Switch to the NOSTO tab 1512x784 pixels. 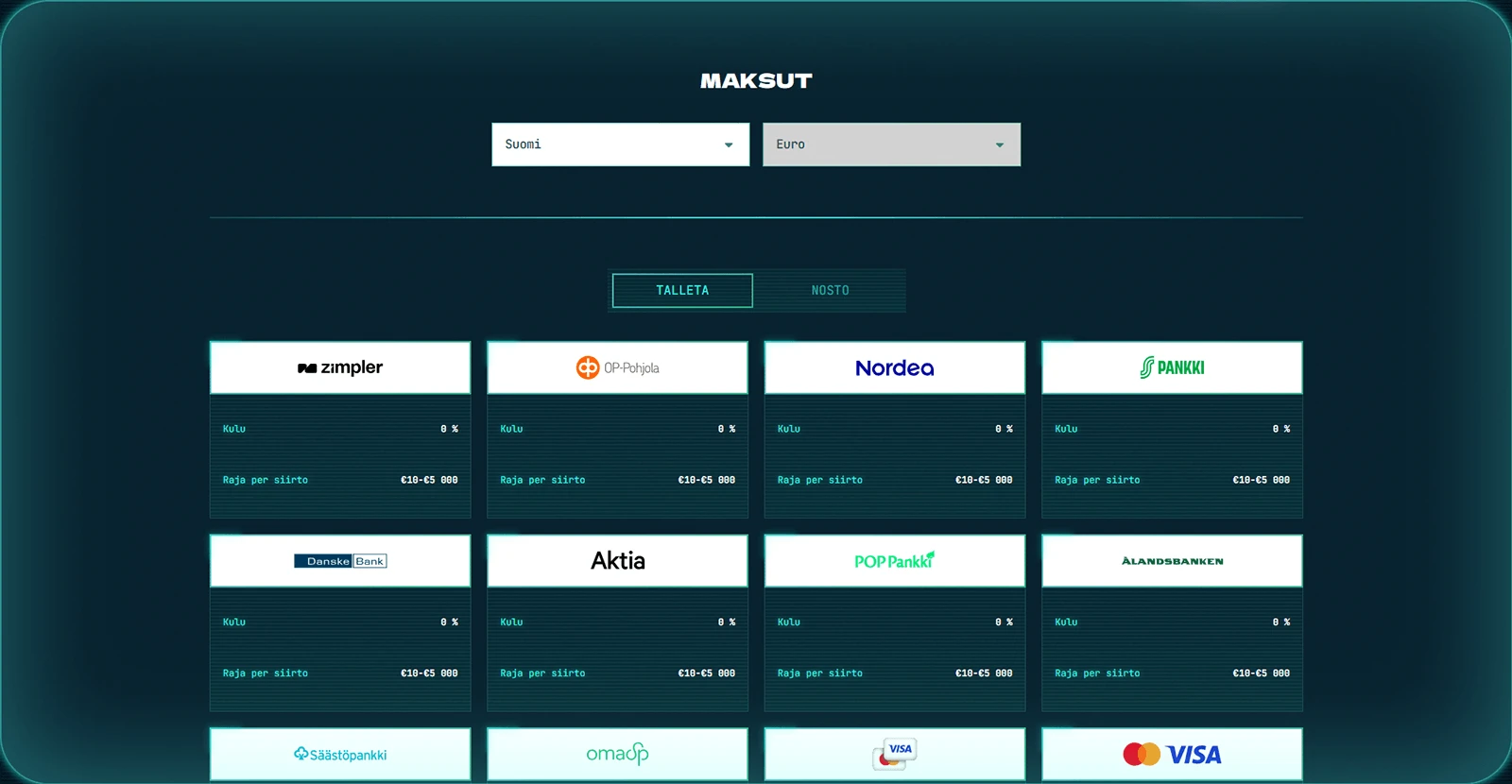[831, 290]
